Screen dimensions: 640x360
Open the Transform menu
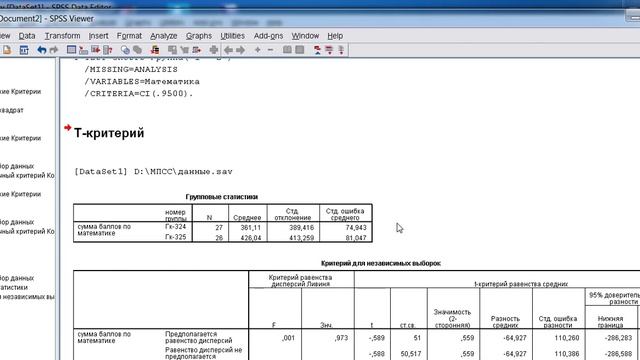pos(62,36)
